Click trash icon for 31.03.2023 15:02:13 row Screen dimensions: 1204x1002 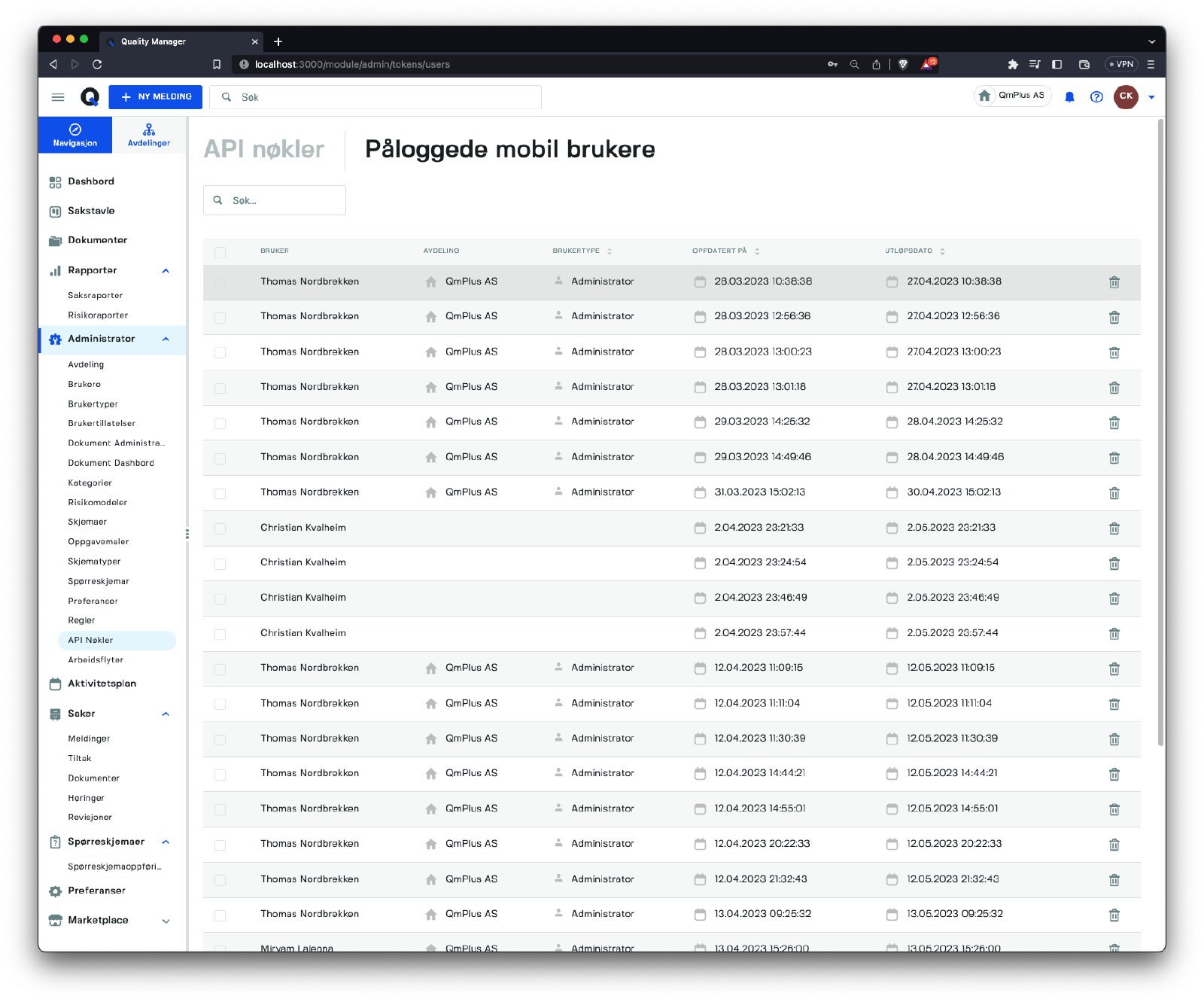(x=1114, y=493)
